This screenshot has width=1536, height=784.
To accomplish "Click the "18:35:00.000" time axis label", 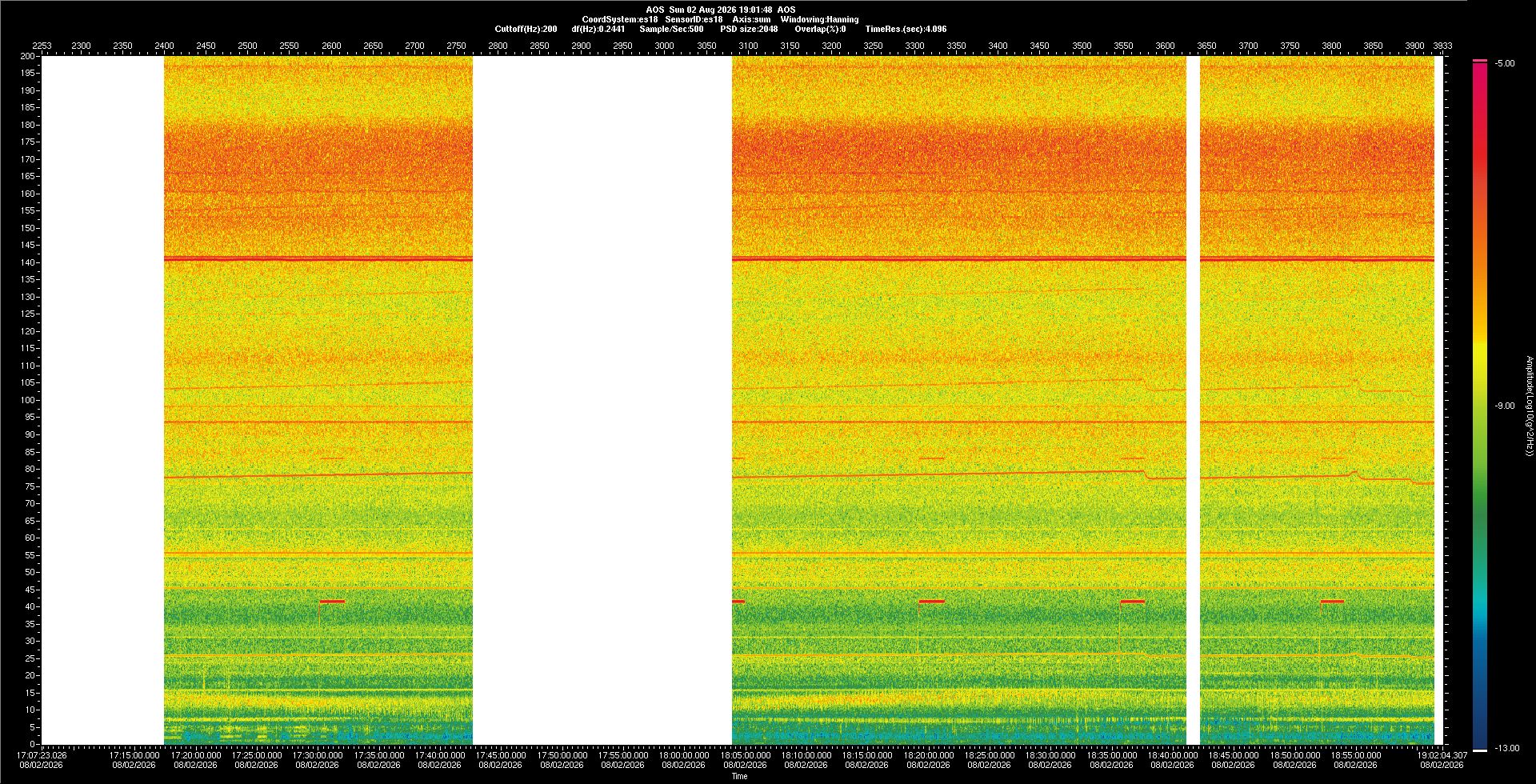I will pos(1111,754).
